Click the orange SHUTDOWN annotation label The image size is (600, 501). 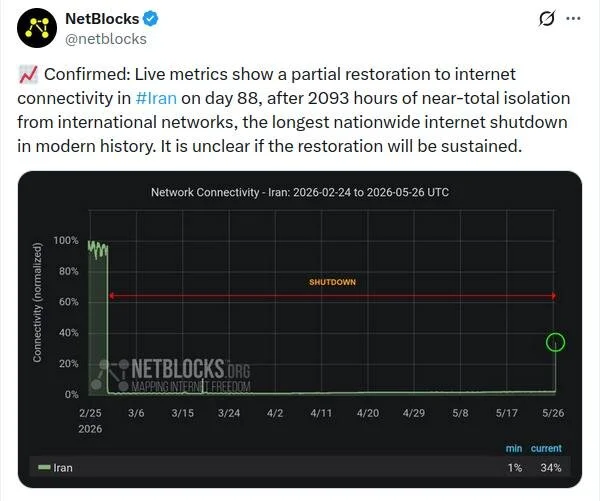[x=333, y=282]
